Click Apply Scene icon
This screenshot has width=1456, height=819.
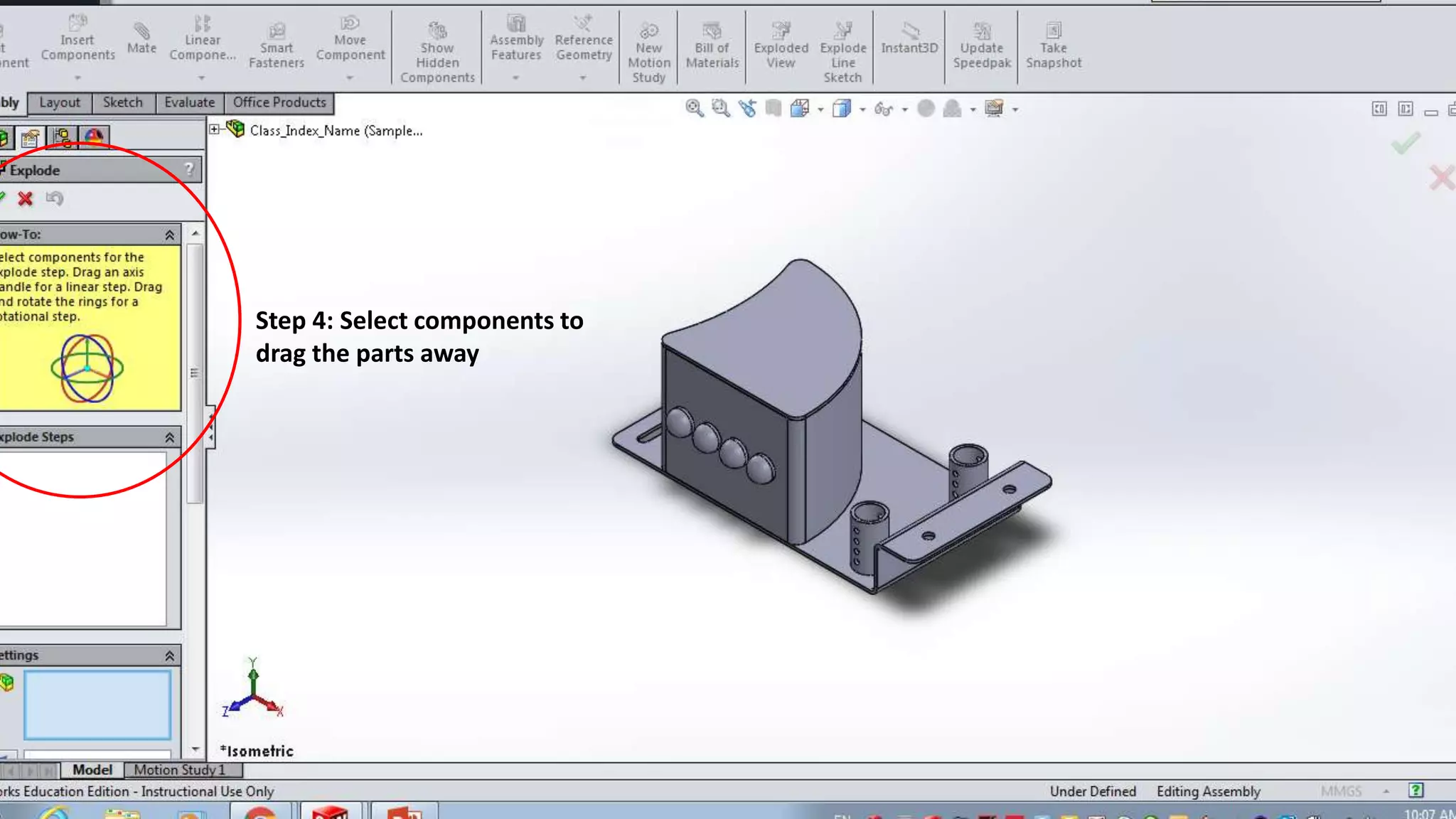pyautogui.click(x=952, y=109)
